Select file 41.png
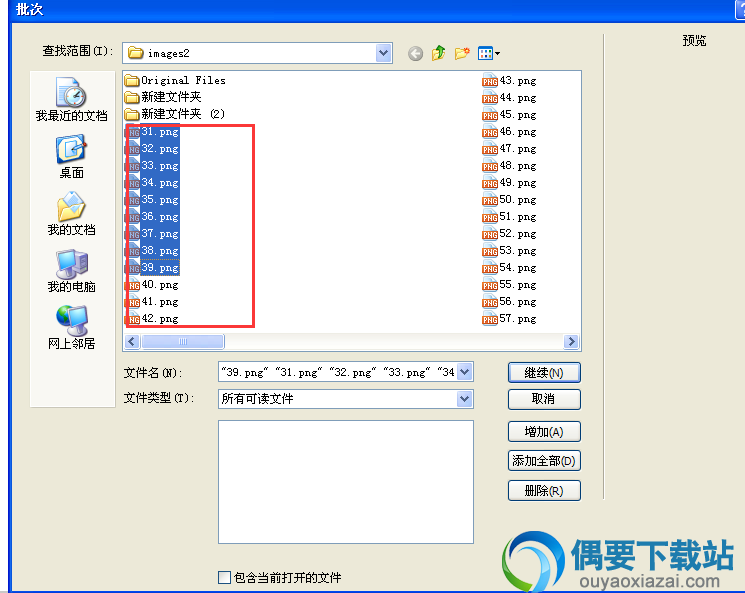The width and height of the screenshot is (745, 593). [x=153, y=302]
